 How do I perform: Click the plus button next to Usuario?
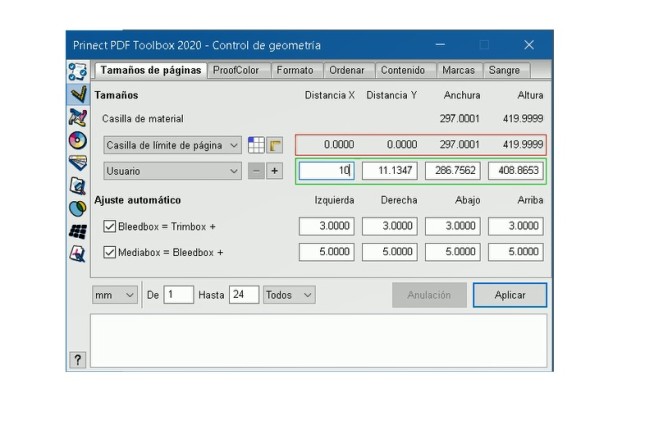(x=274, y=171)
